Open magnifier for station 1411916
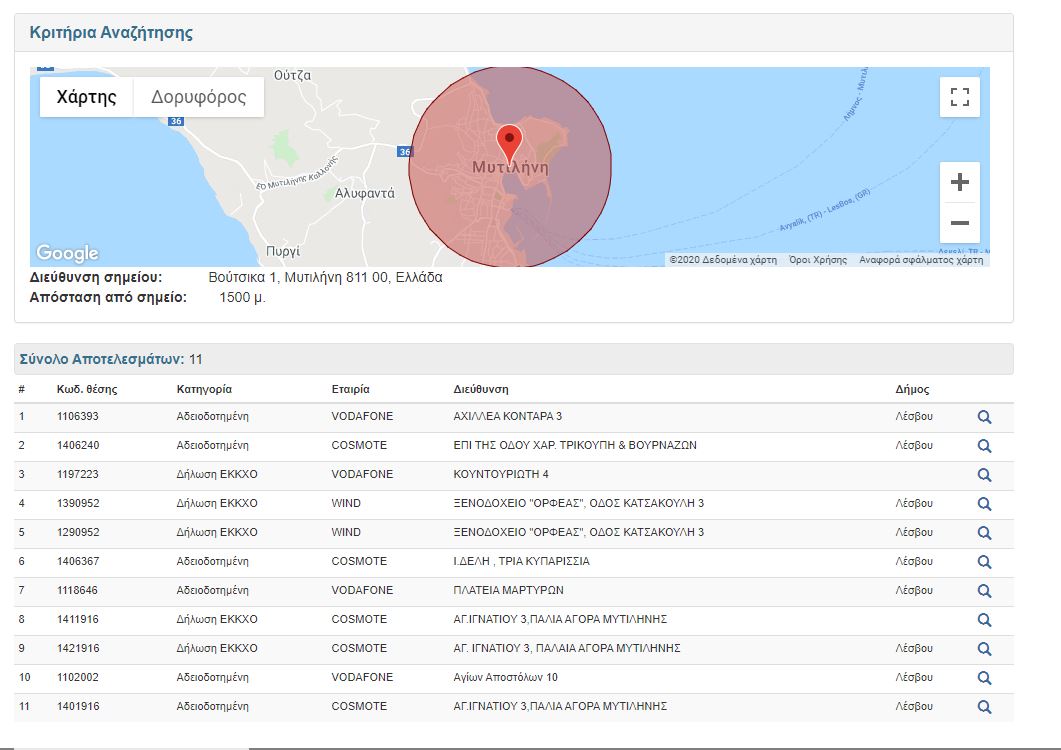Viewport: 1061px width, 750px height. point(985,620)
